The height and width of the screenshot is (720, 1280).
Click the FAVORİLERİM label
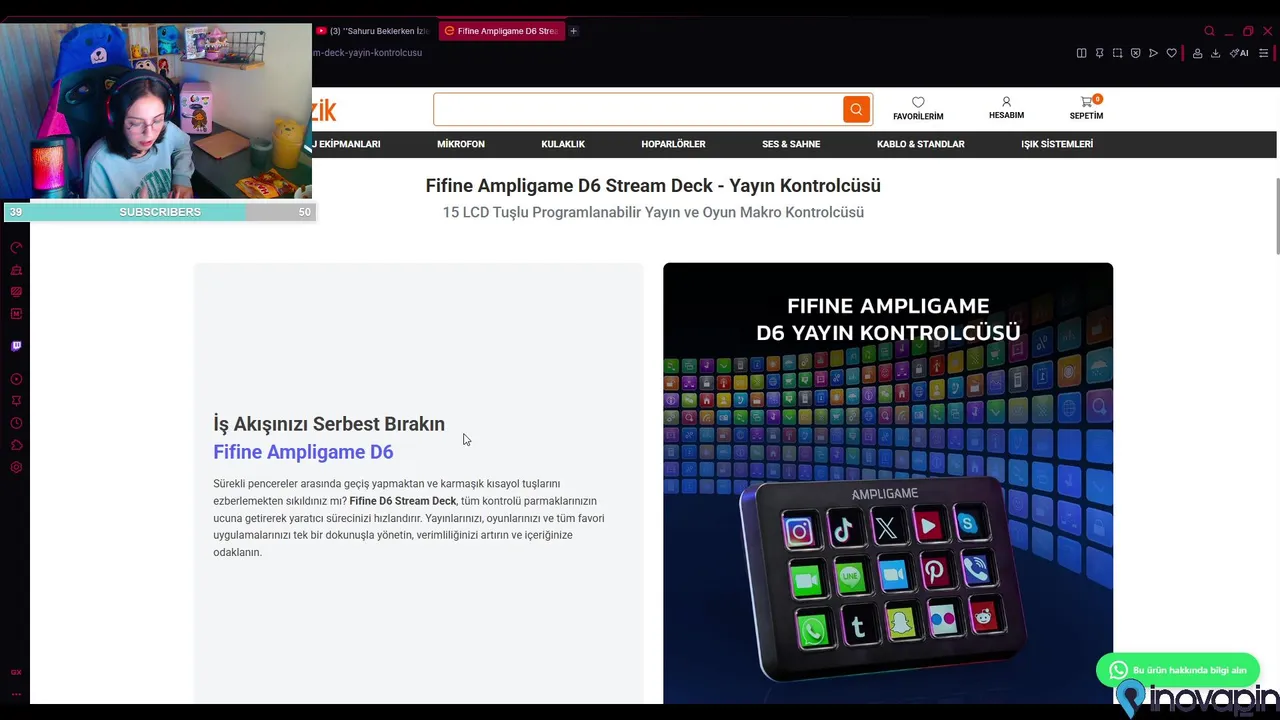pos(918,117)
